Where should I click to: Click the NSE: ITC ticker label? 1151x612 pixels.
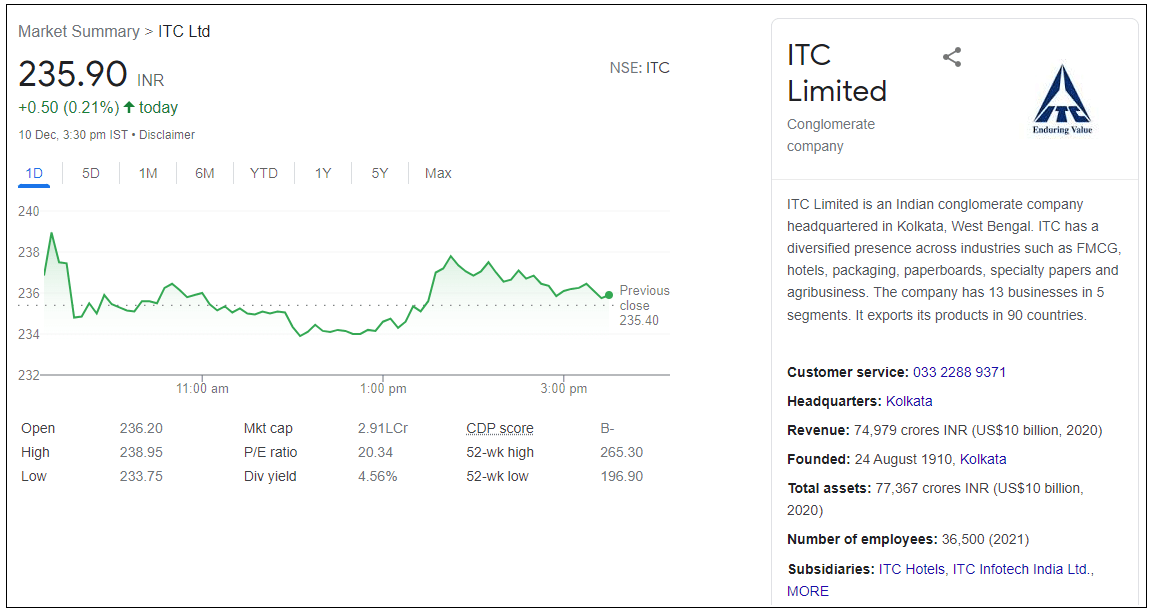tap(639, 68)
